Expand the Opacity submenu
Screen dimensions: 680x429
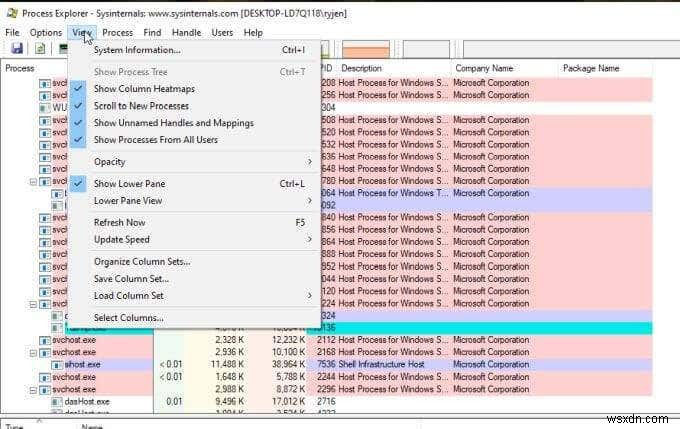pos(194,162)
